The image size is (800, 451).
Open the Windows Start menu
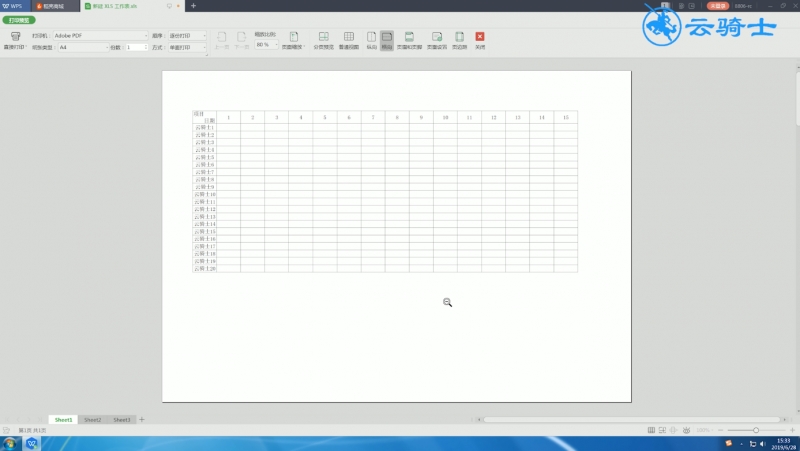(x=9, y=443)
